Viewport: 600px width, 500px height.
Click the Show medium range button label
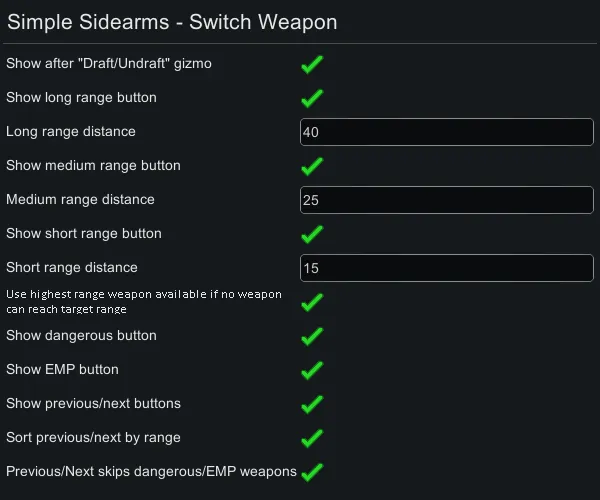pyautogui.click(x=93, y=166)
